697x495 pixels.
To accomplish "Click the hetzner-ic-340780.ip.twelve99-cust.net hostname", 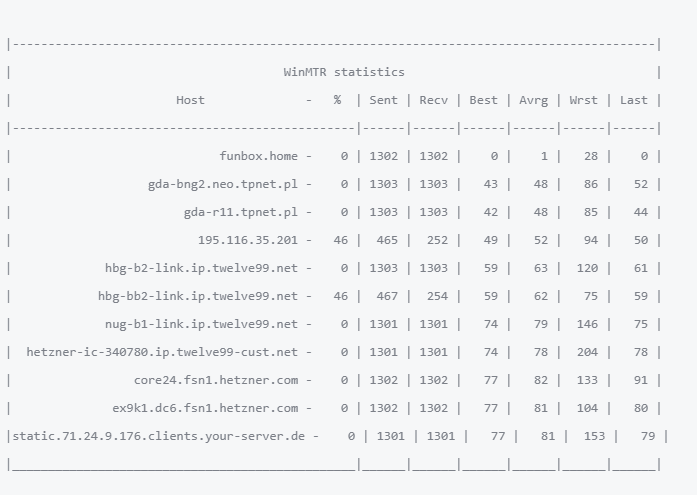I will coord(162,352).
